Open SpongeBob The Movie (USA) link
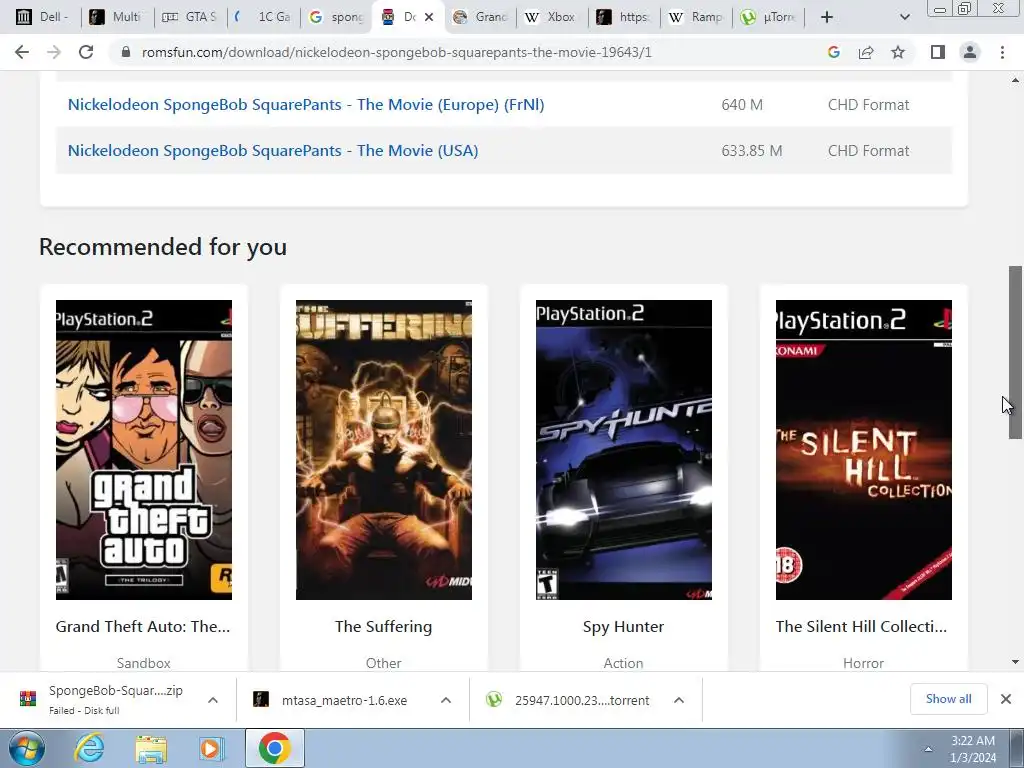The height and width of the screenshot is (768, 1024). [273, 150]
